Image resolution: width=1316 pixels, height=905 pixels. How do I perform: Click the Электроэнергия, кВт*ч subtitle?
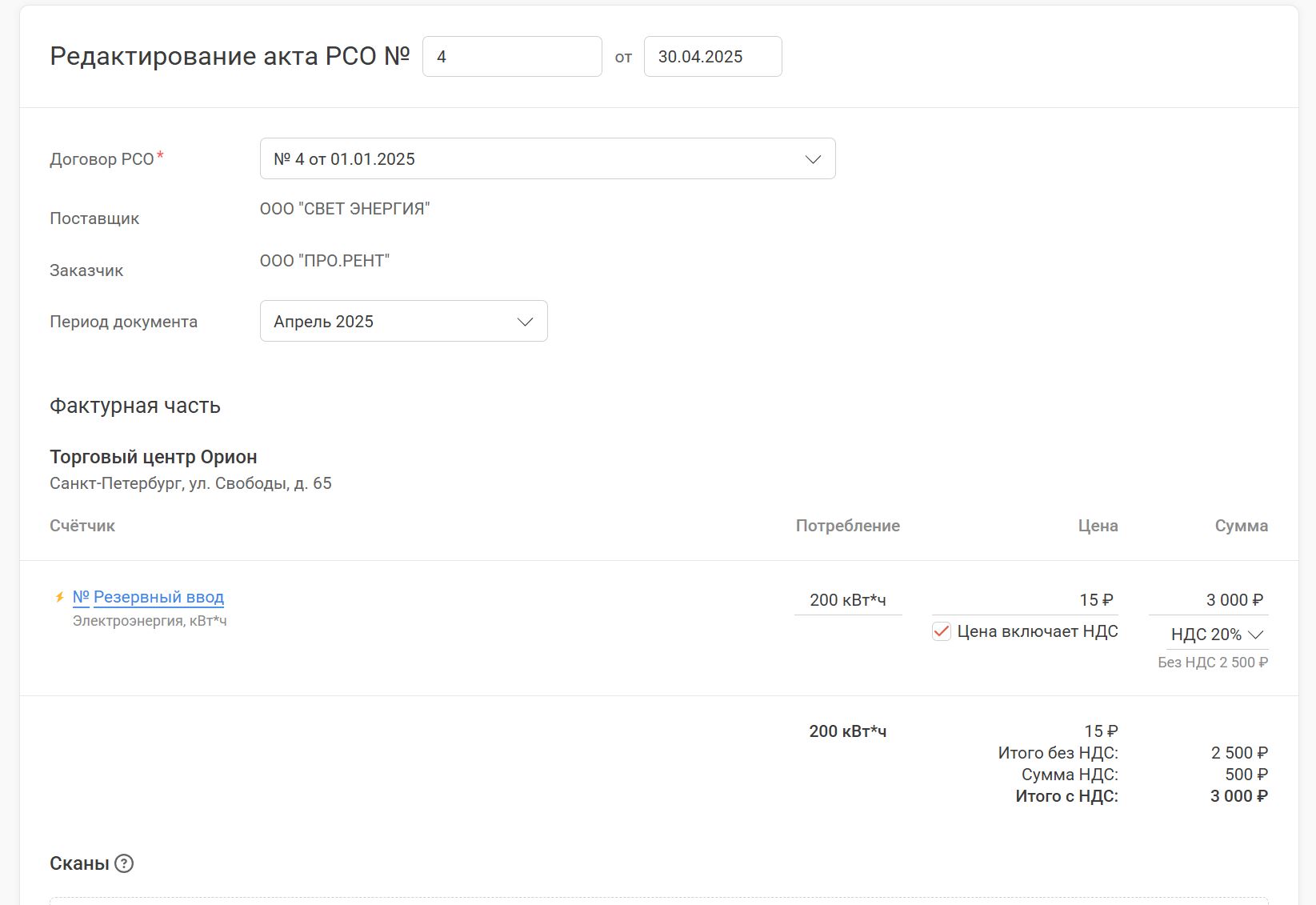click(150, 621)
